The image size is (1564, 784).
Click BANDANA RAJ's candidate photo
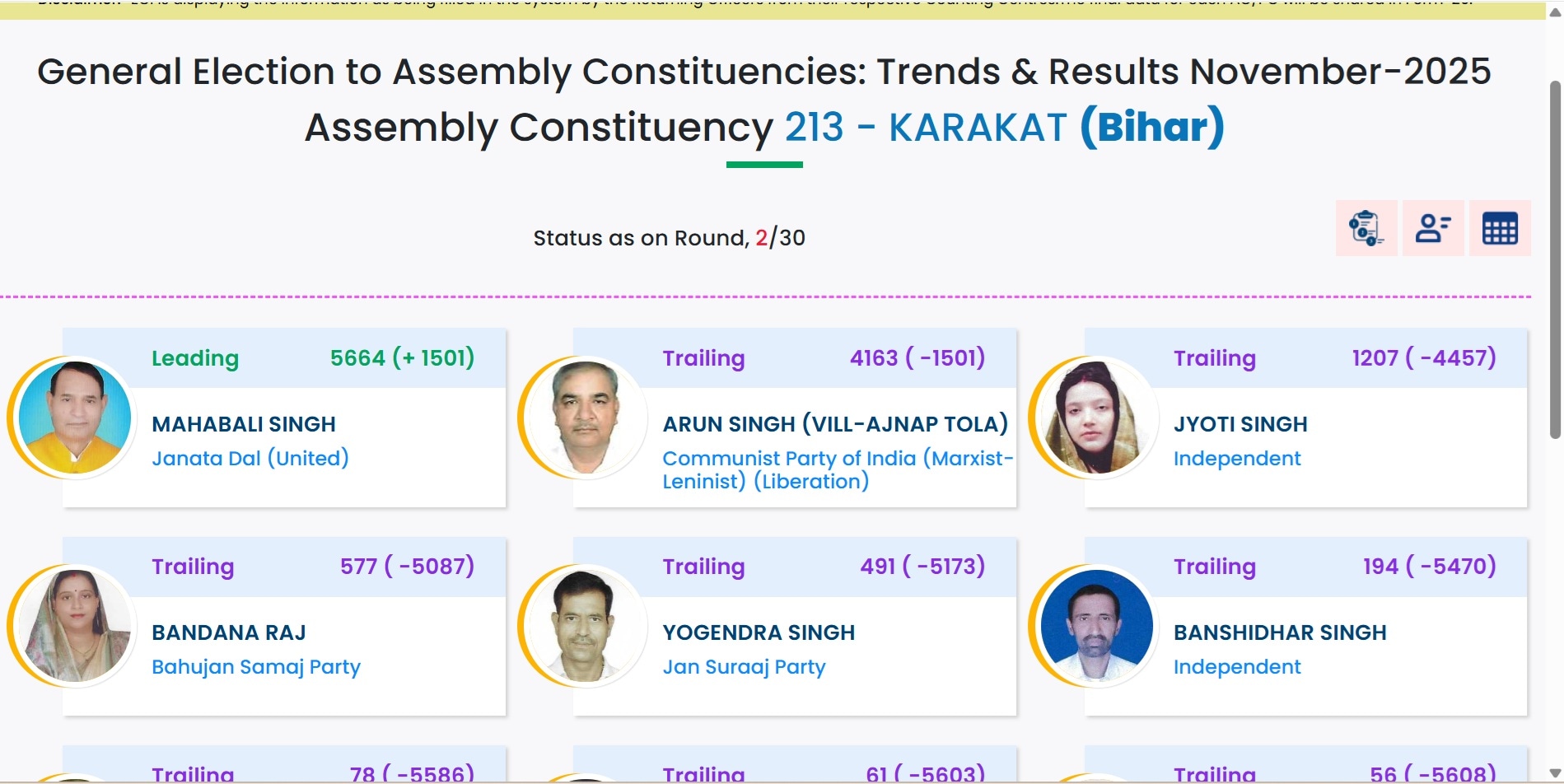(76, 626)
